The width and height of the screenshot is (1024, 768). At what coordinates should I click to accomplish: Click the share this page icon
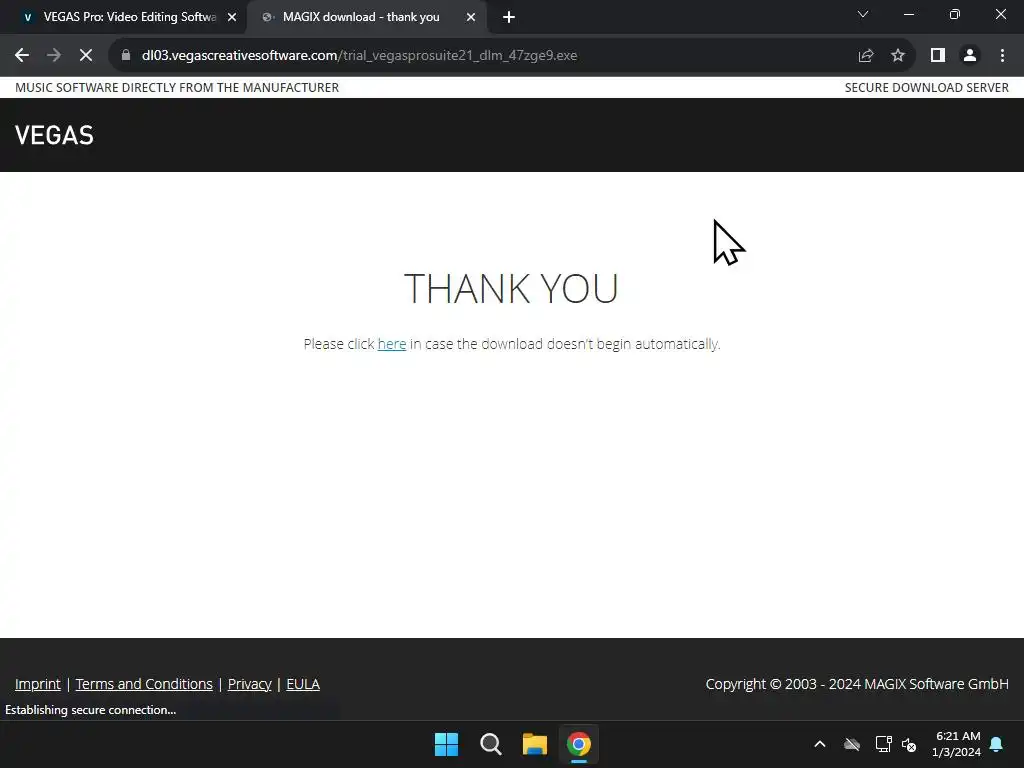tap(866, 56)
